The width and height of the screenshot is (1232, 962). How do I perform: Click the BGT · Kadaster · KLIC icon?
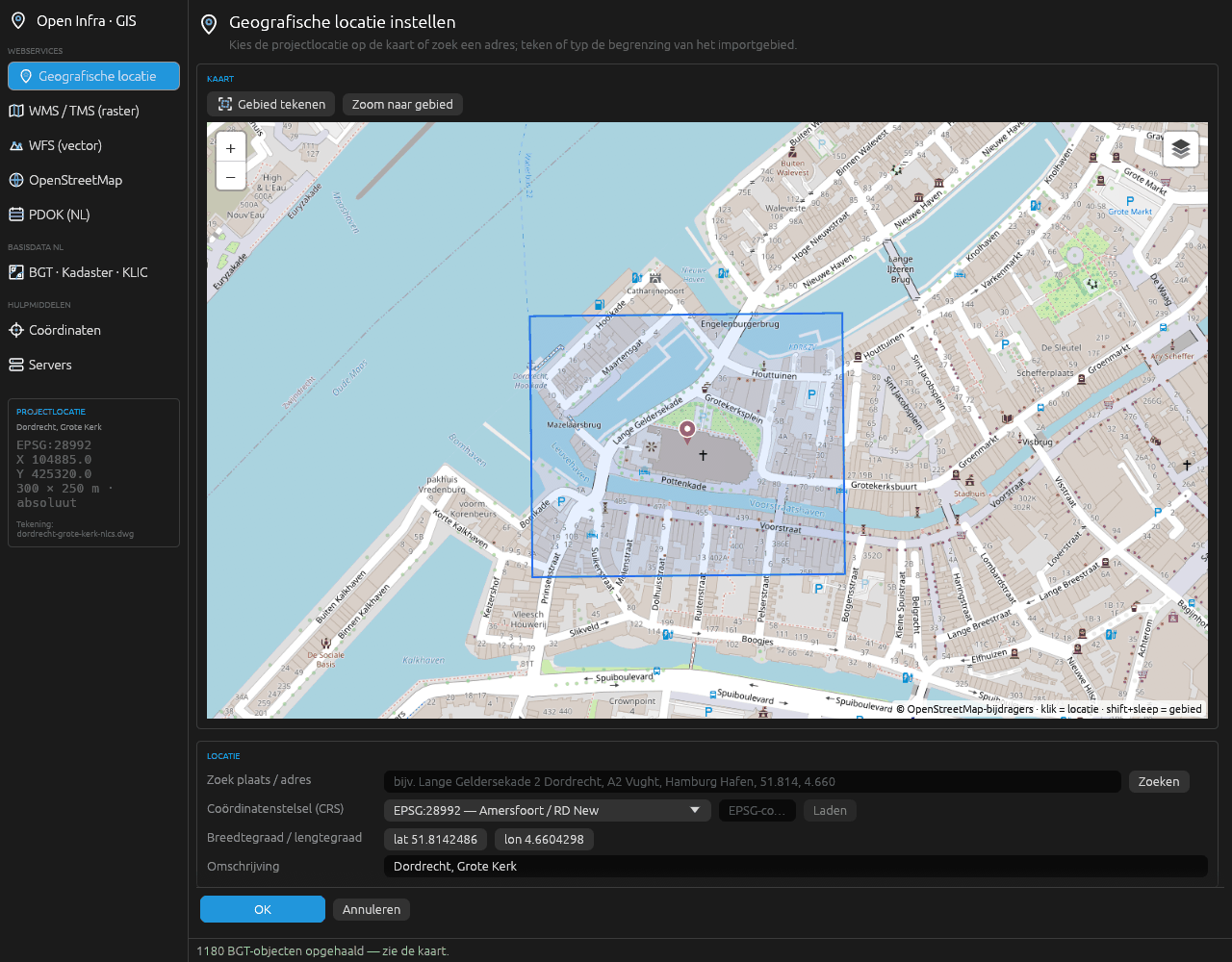pos(16,272)
